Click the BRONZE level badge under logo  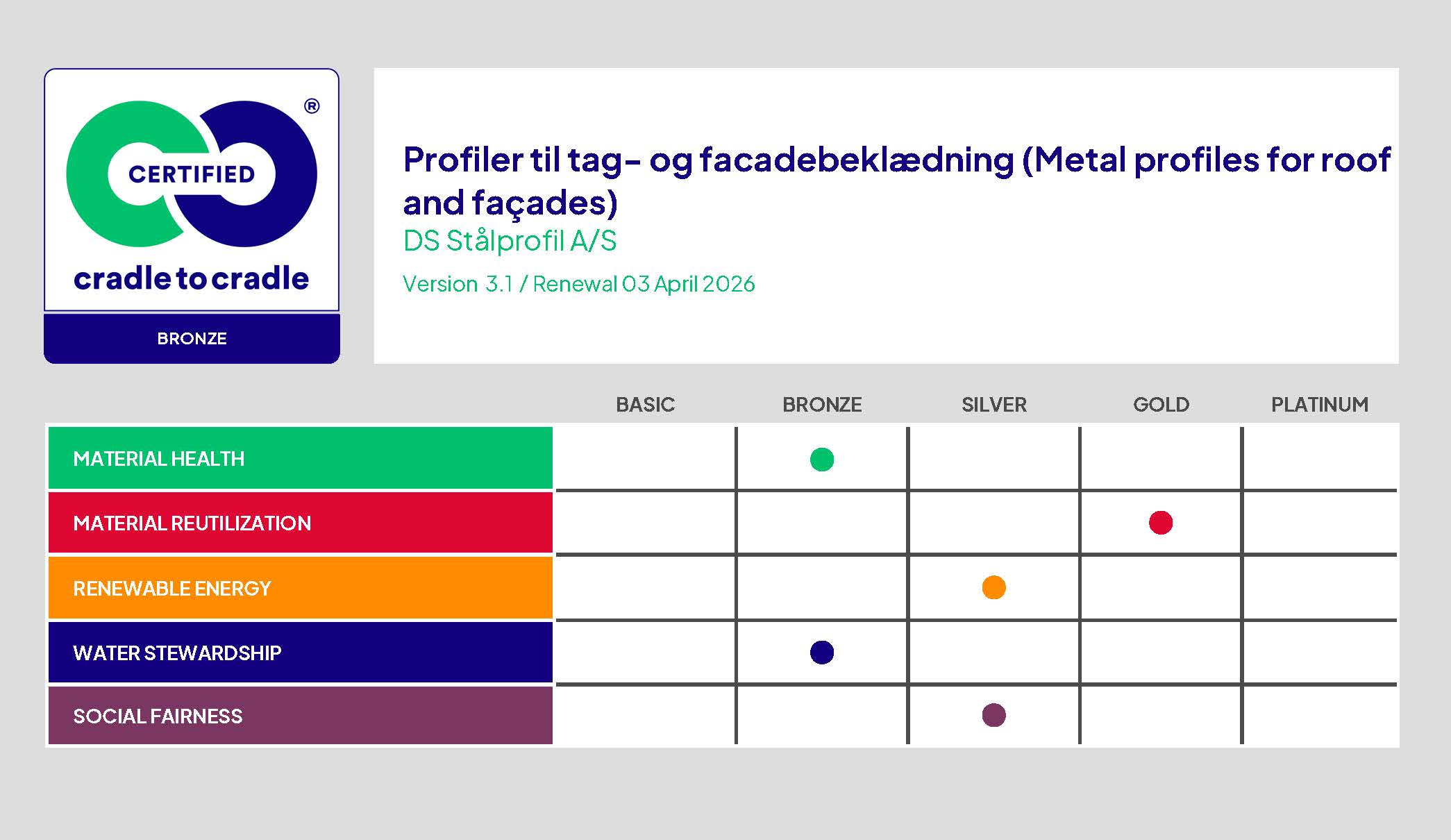pos(192,339)
